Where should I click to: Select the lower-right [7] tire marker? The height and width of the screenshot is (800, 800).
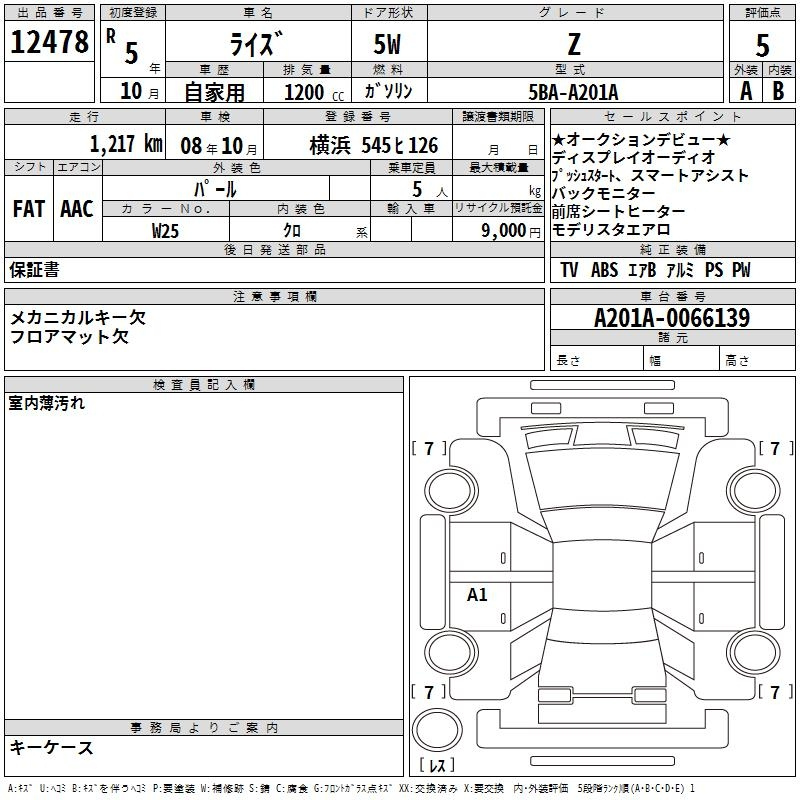774,692
